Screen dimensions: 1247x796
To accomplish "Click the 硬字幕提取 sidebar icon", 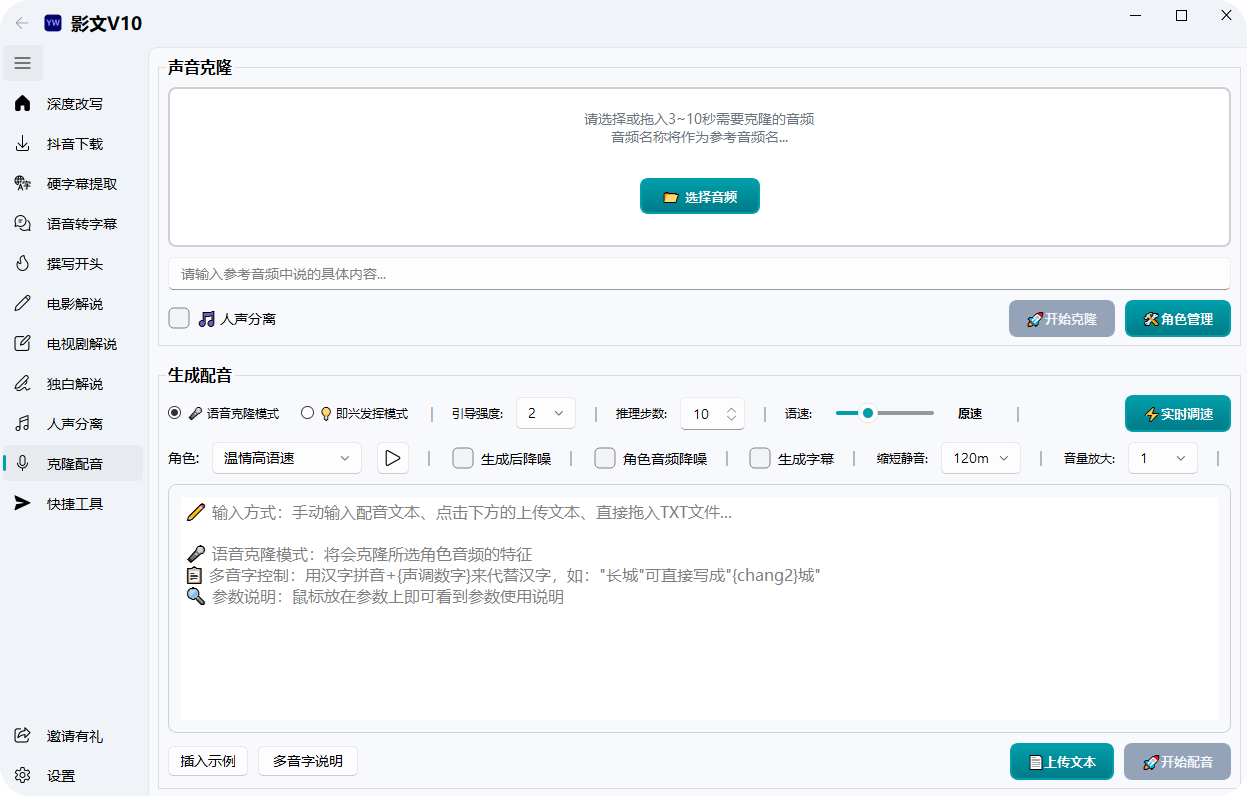I will tap(22, 184).
